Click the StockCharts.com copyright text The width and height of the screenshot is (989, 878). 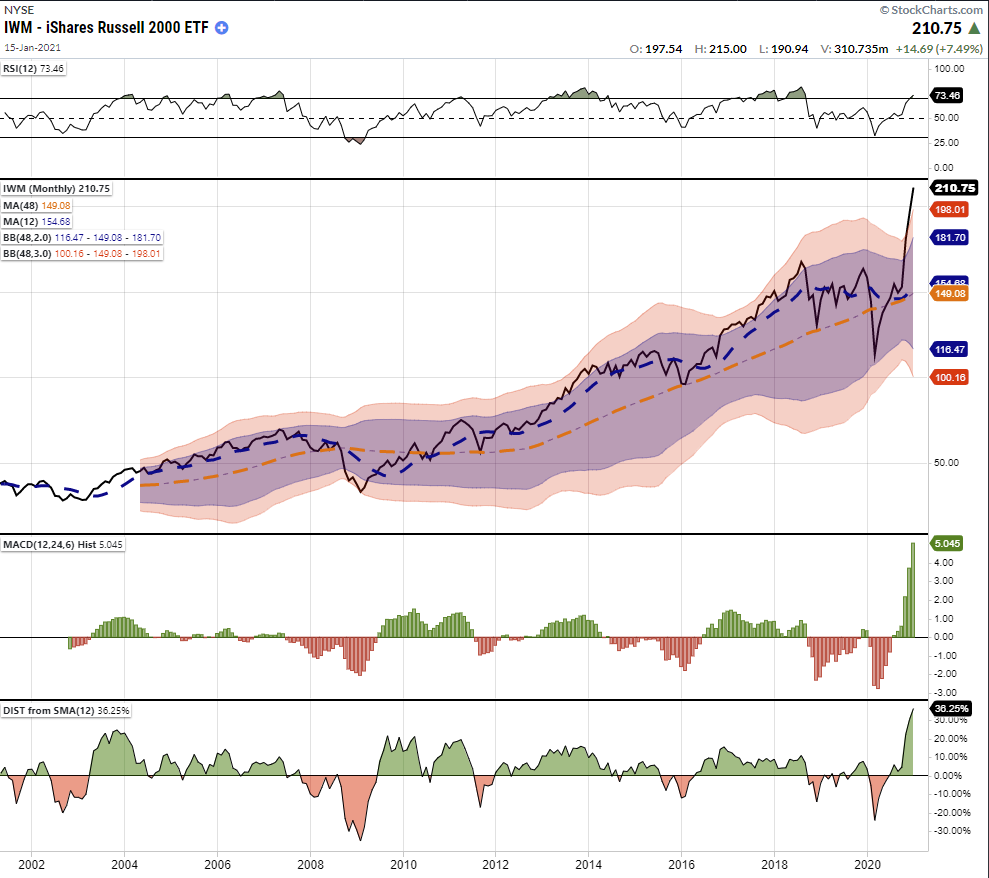click(931, 9)
